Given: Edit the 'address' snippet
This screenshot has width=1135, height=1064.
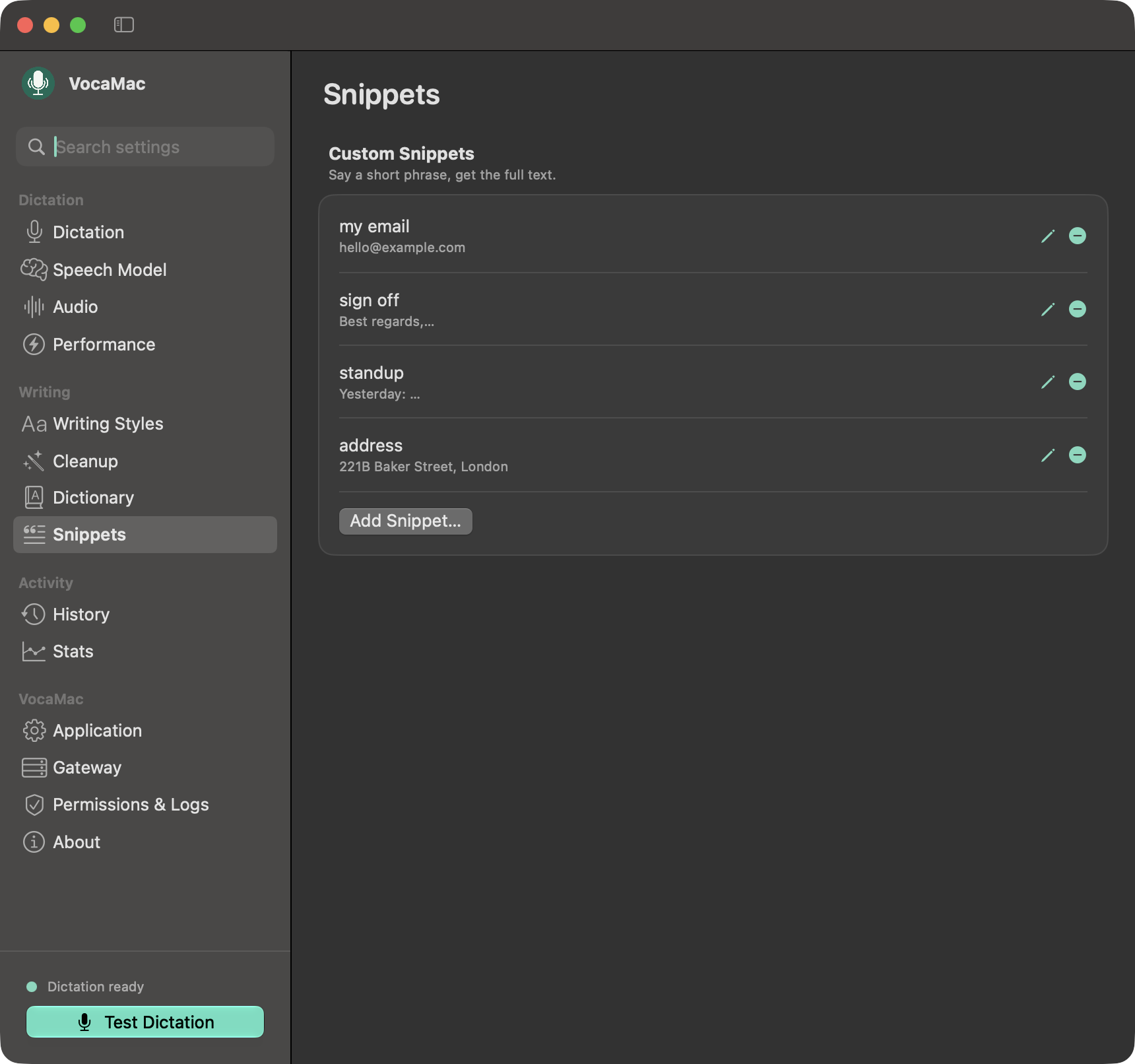Looking at the screenshot, I should [x=1048, y=455].
